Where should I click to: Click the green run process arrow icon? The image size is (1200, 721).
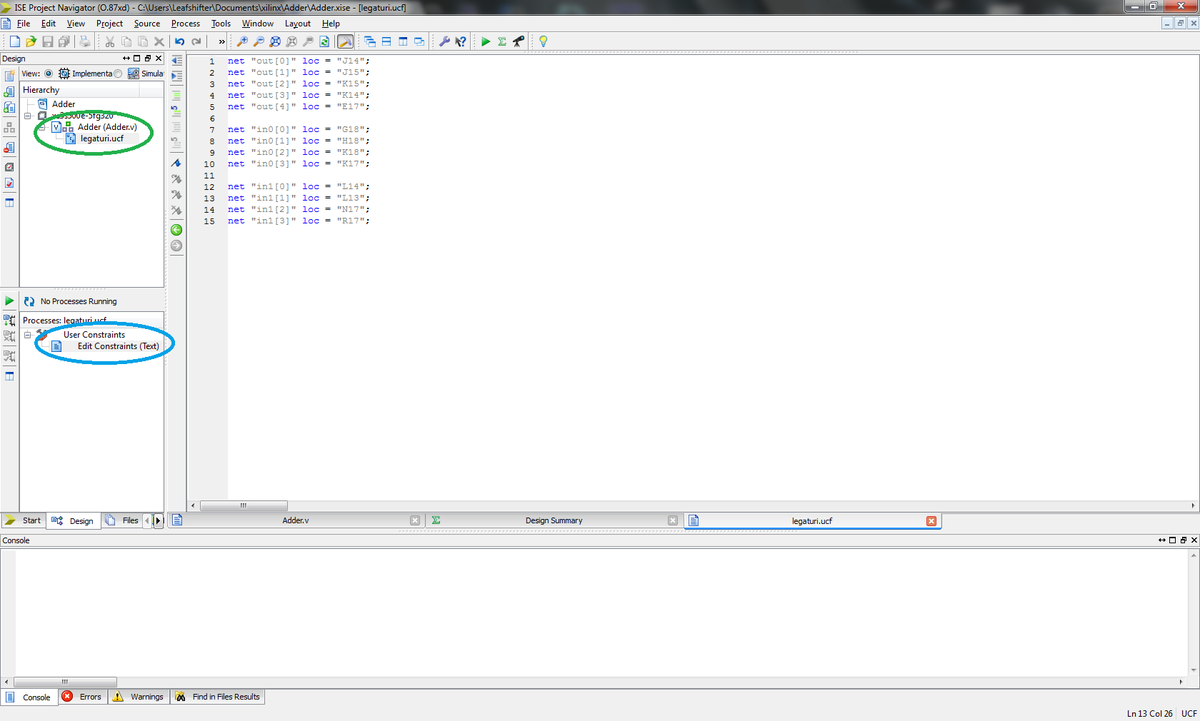coord(484,41)
